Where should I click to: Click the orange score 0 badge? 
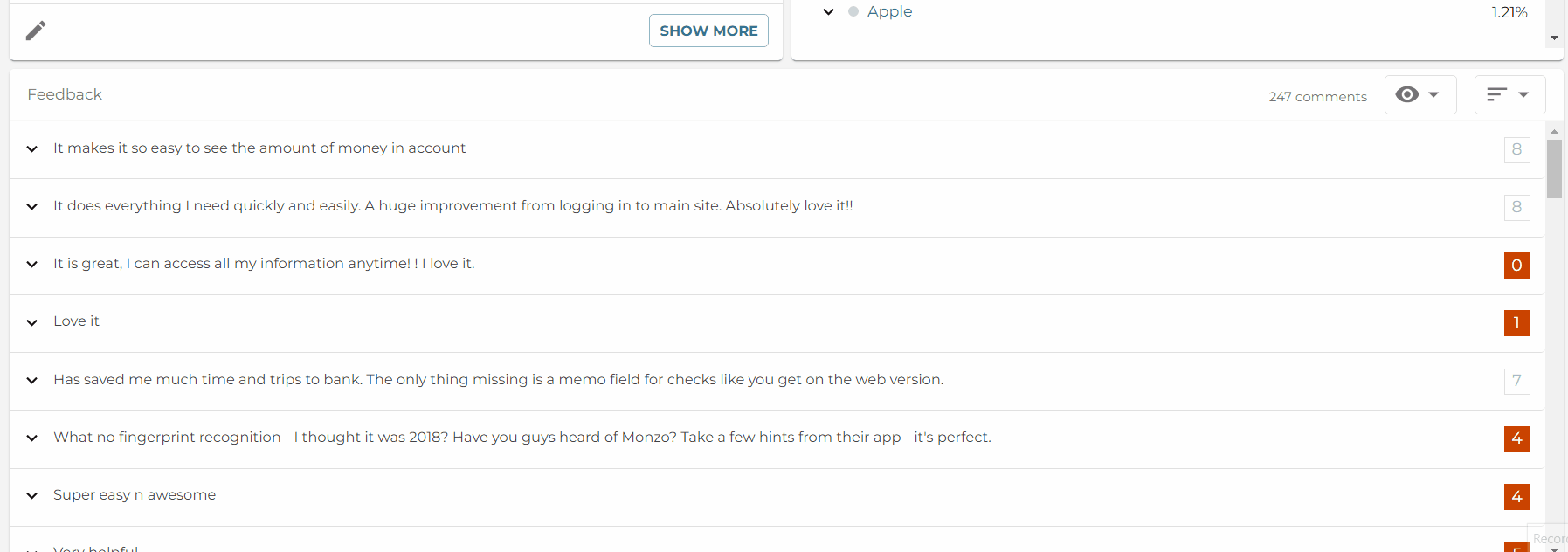click(x=1516, y=266)
